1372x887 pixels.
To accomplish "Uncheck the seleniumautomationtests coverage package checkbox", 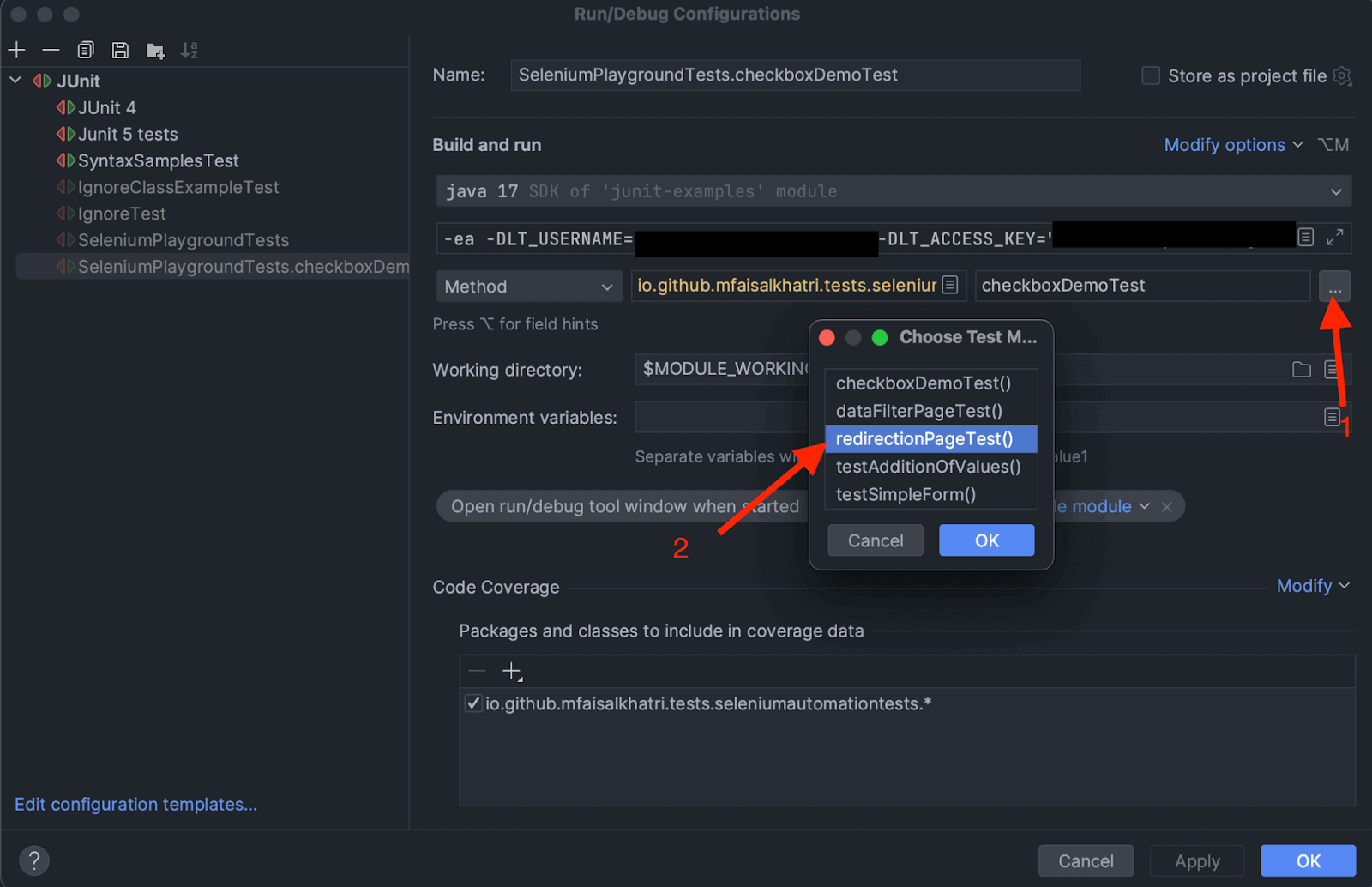I will tap(473, 703).
